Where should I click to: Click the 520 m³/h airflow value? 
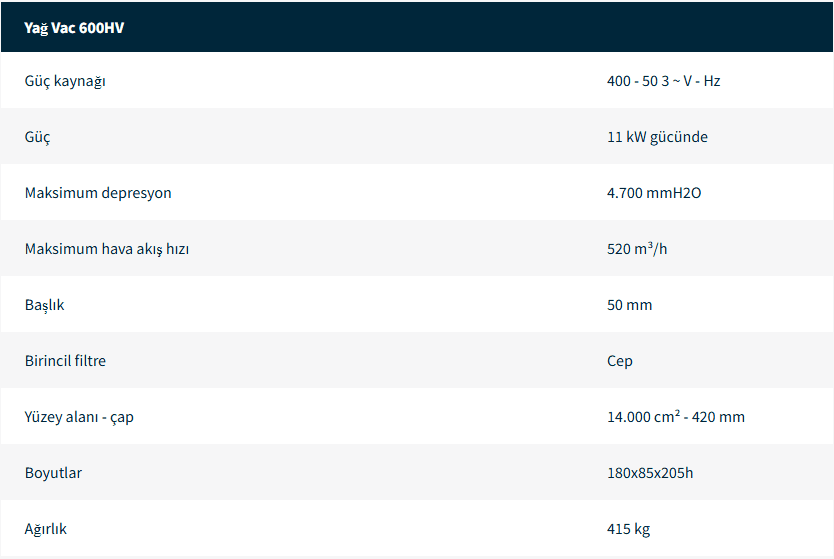pyautogui.click(x=637, y=249)
